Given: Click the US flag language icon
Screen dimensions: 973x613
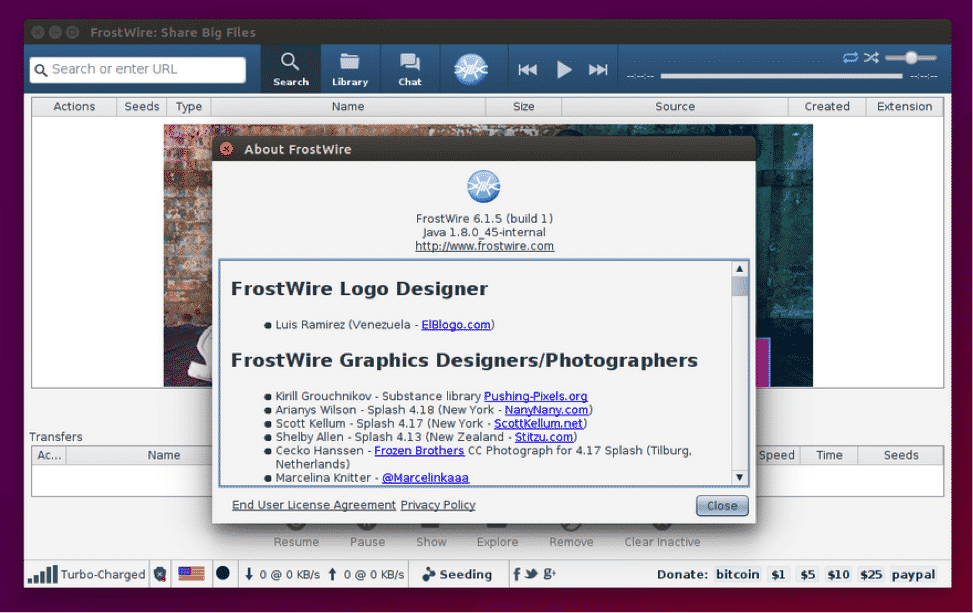Looking at the screenshot, I should (x=191, y=574).
